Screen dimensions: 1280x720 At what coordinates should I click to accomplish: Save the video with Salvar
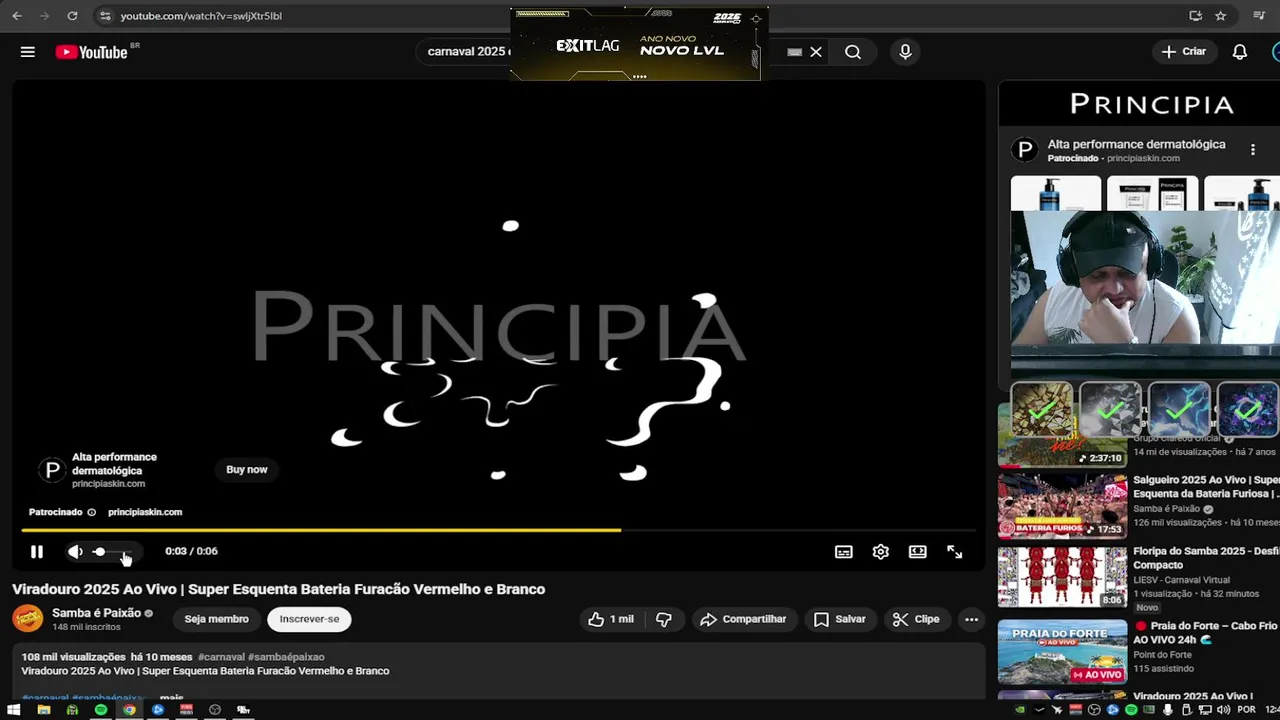coord(840,619)
